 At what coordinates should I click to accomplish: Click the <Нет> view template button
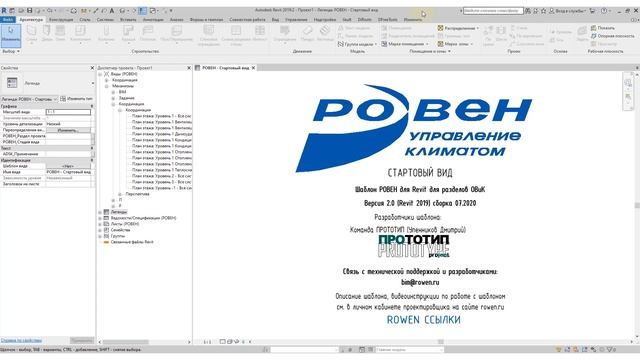pyautogui.click(x=68, y=166)
